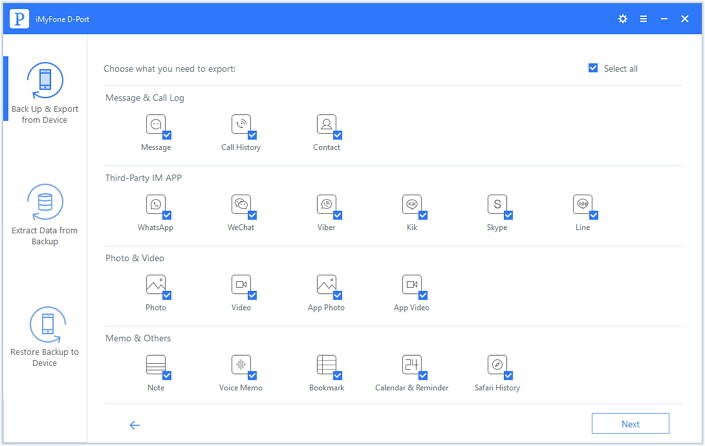Screen dimensions: 705x446
Task: Switch to Extract Data from Backup
Action: pyautogui.click(x=45, y=214)
